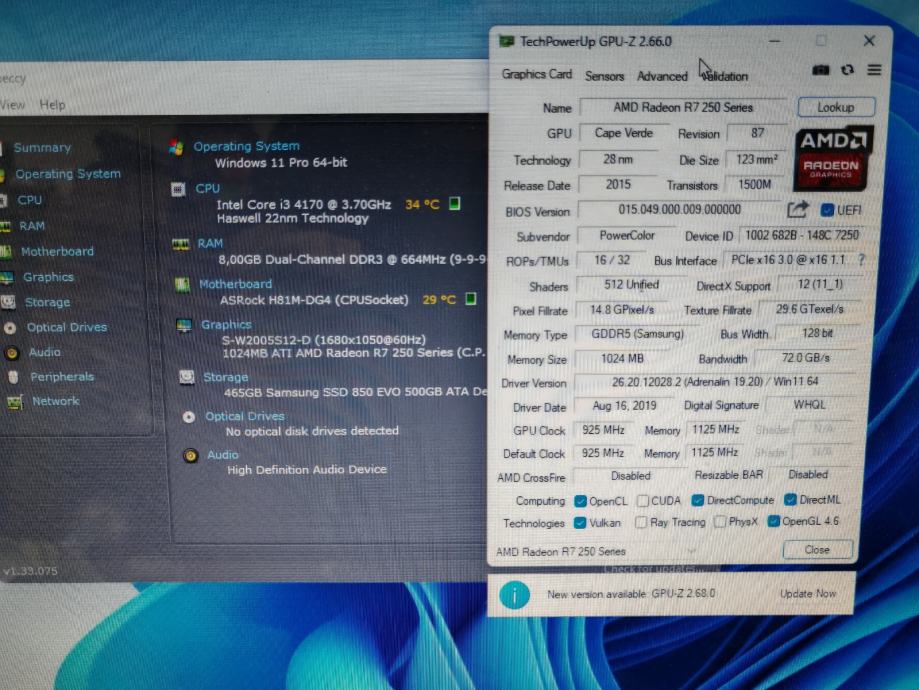Open the View menu in Speccy
This screenshot has height=690, width=919.
click(12, 105)
